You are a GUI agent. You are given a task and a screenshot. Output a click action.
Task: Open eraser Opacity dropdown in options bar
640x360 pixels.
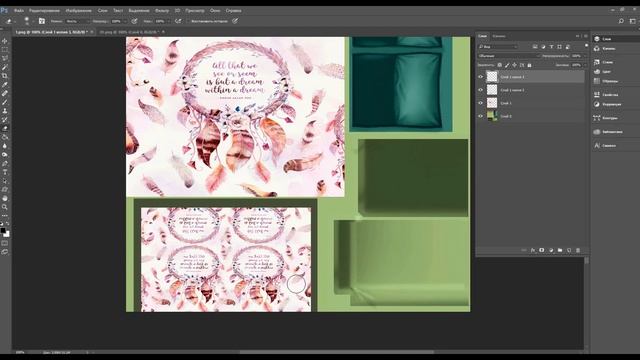pyautogui.click(x=124, y=21)
